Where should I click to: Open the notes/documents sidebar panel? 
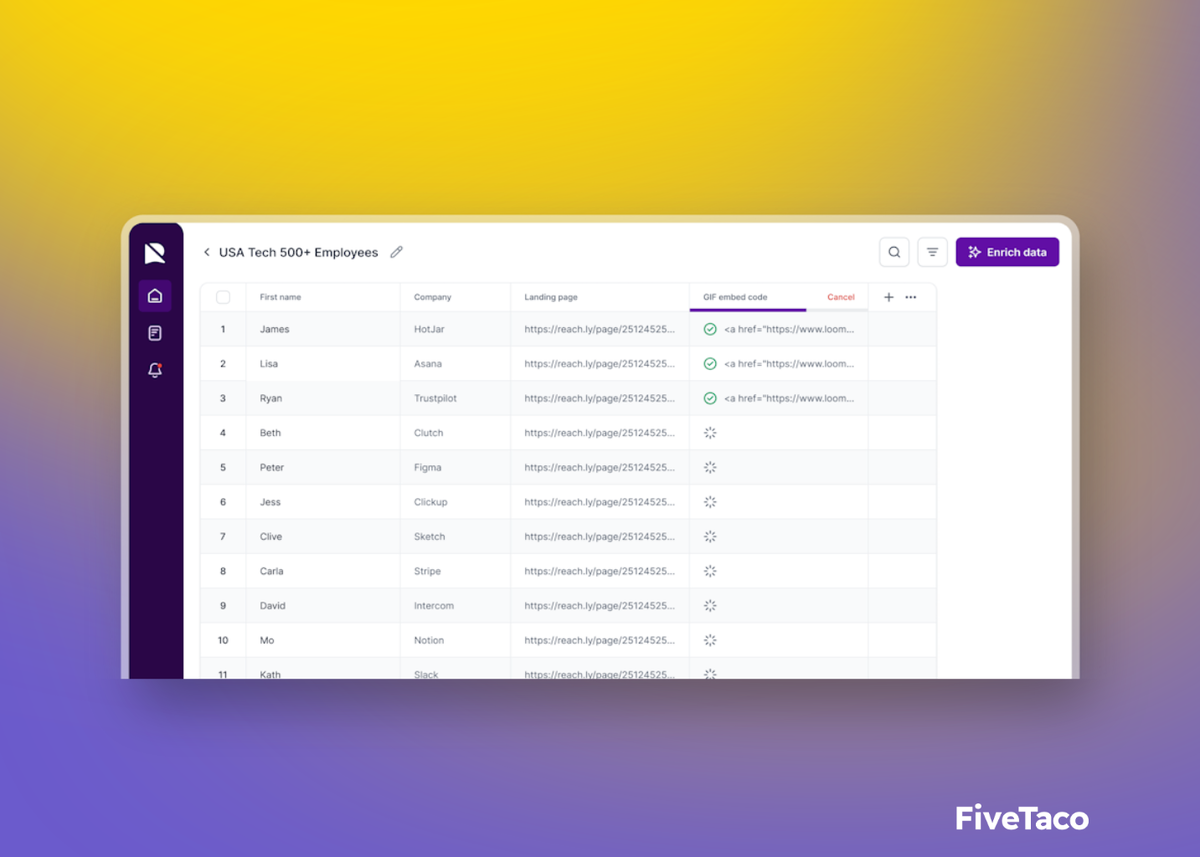click(x=155, y=332)
